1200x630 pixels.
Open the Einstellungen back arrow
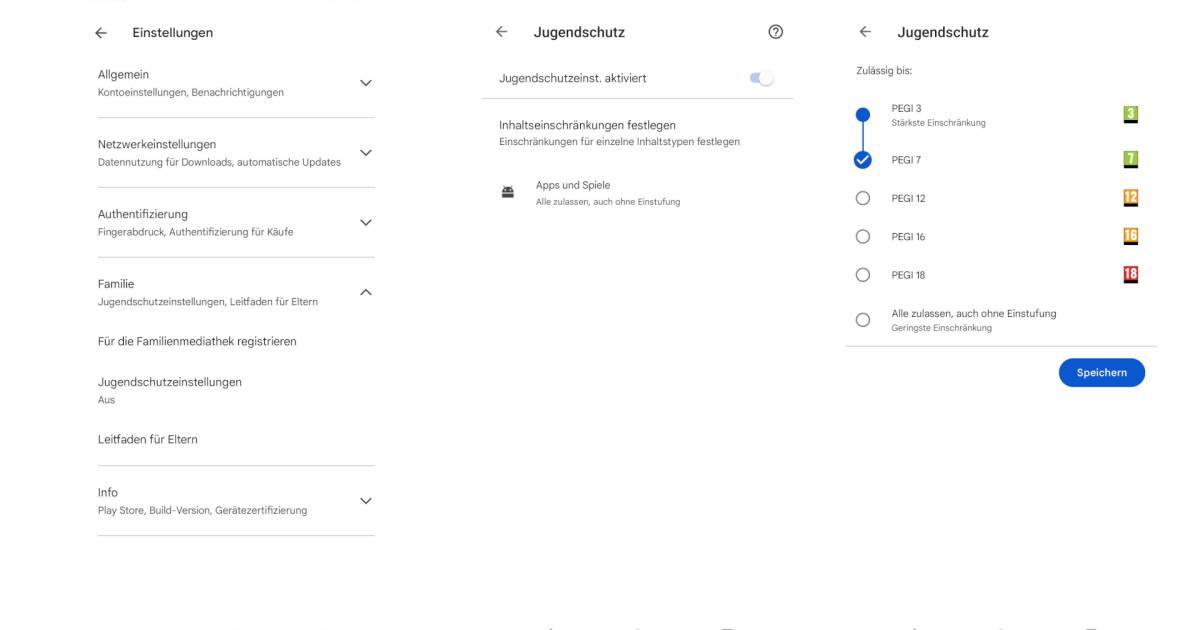(101, 32)
